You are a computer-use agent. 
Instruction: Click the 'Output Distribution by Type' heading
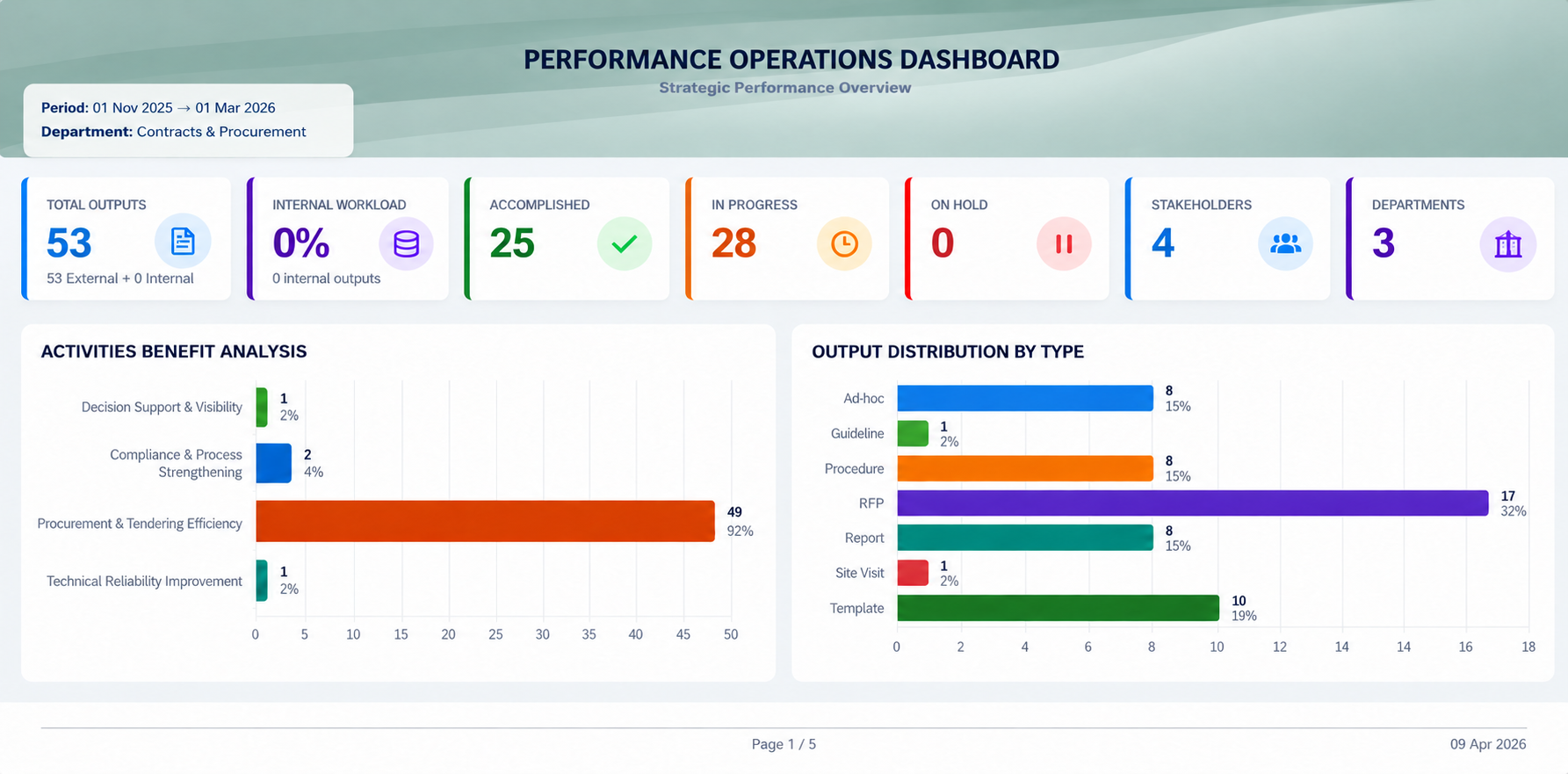point(948,351)
